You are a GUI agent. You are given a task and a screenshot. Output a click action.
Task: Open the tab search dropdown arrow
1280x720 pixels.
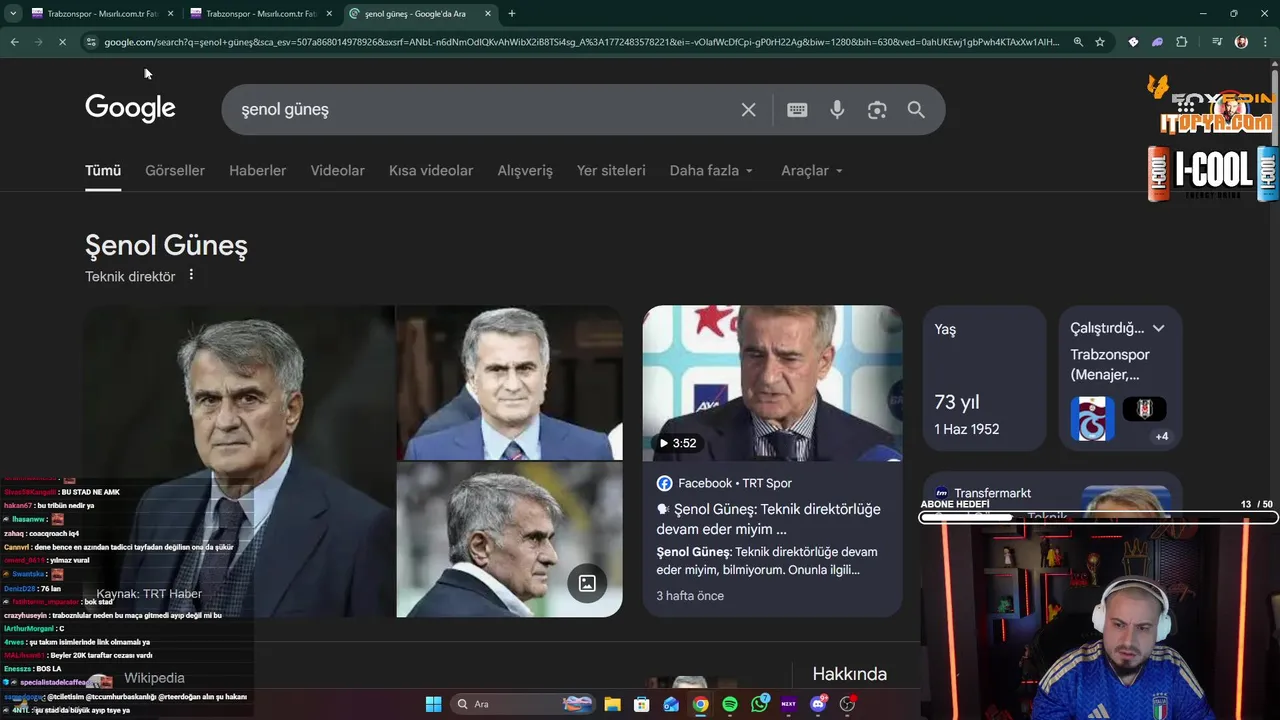13,13
